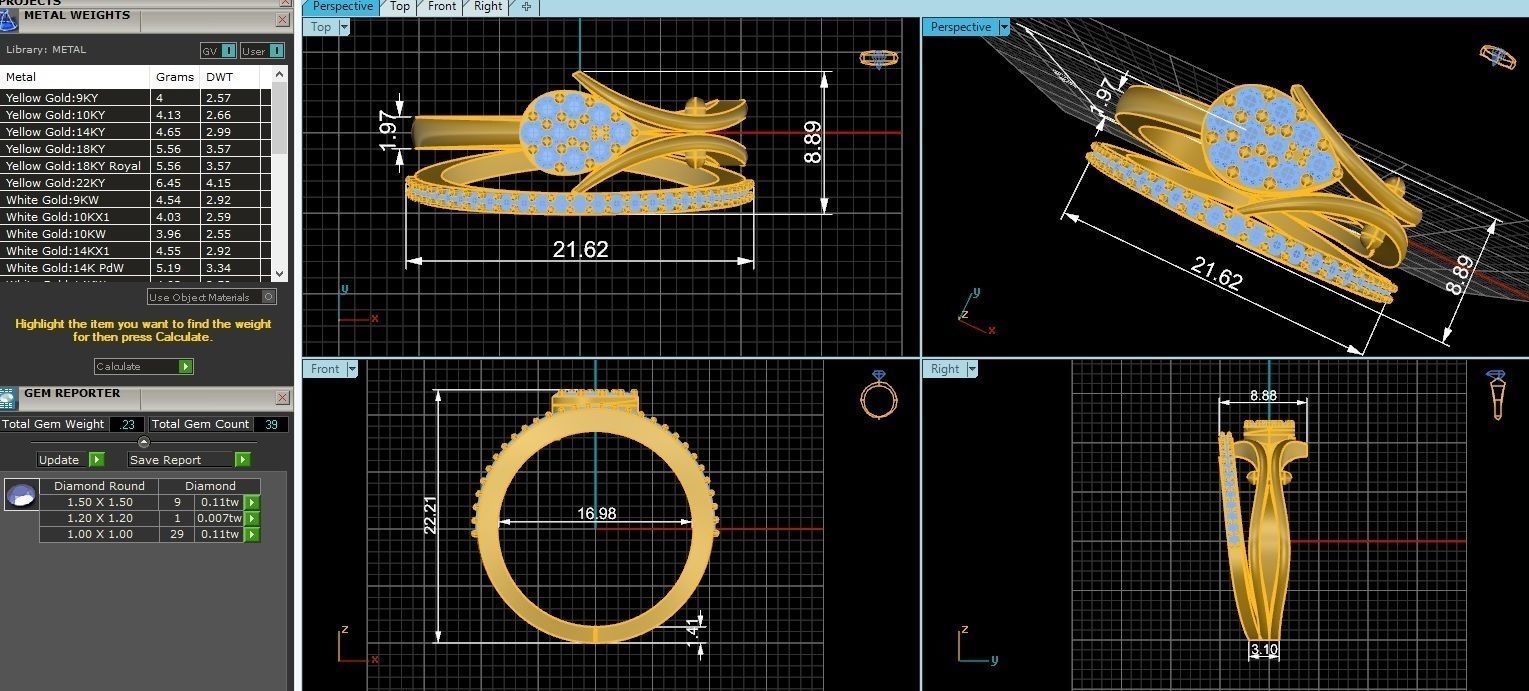
Task: Click the Grams column header
Action: 175,77
